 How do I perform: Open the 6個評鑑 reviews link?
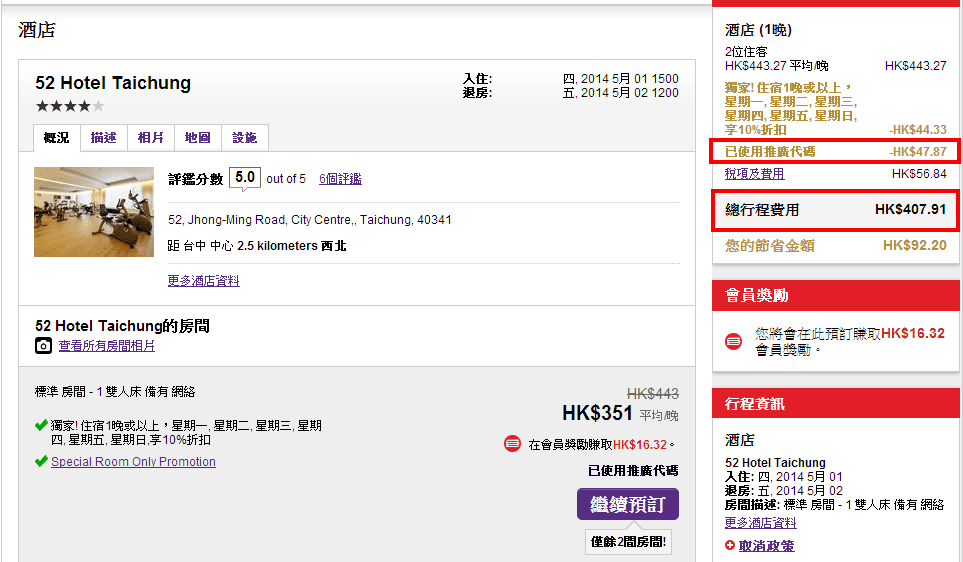340,179
